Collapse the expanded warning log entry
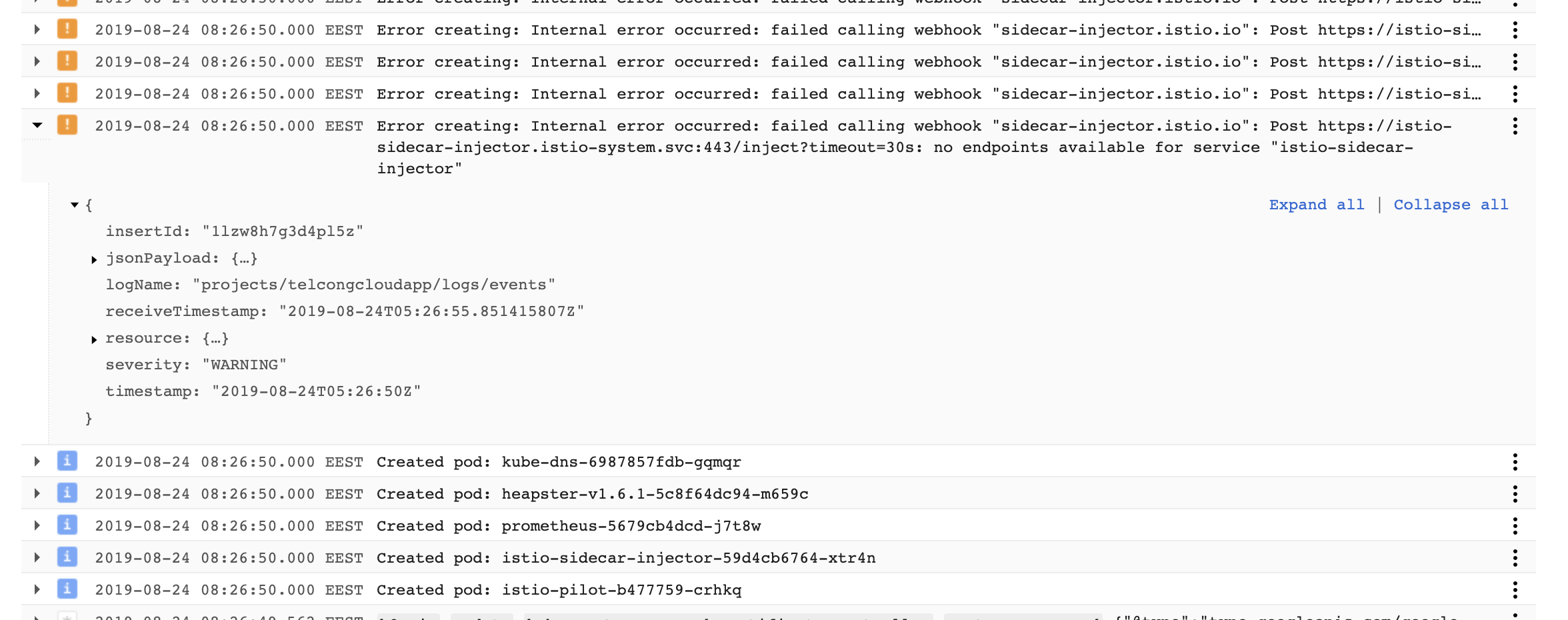The height and width of the screenshot is (620, 1568). [37, 125]
